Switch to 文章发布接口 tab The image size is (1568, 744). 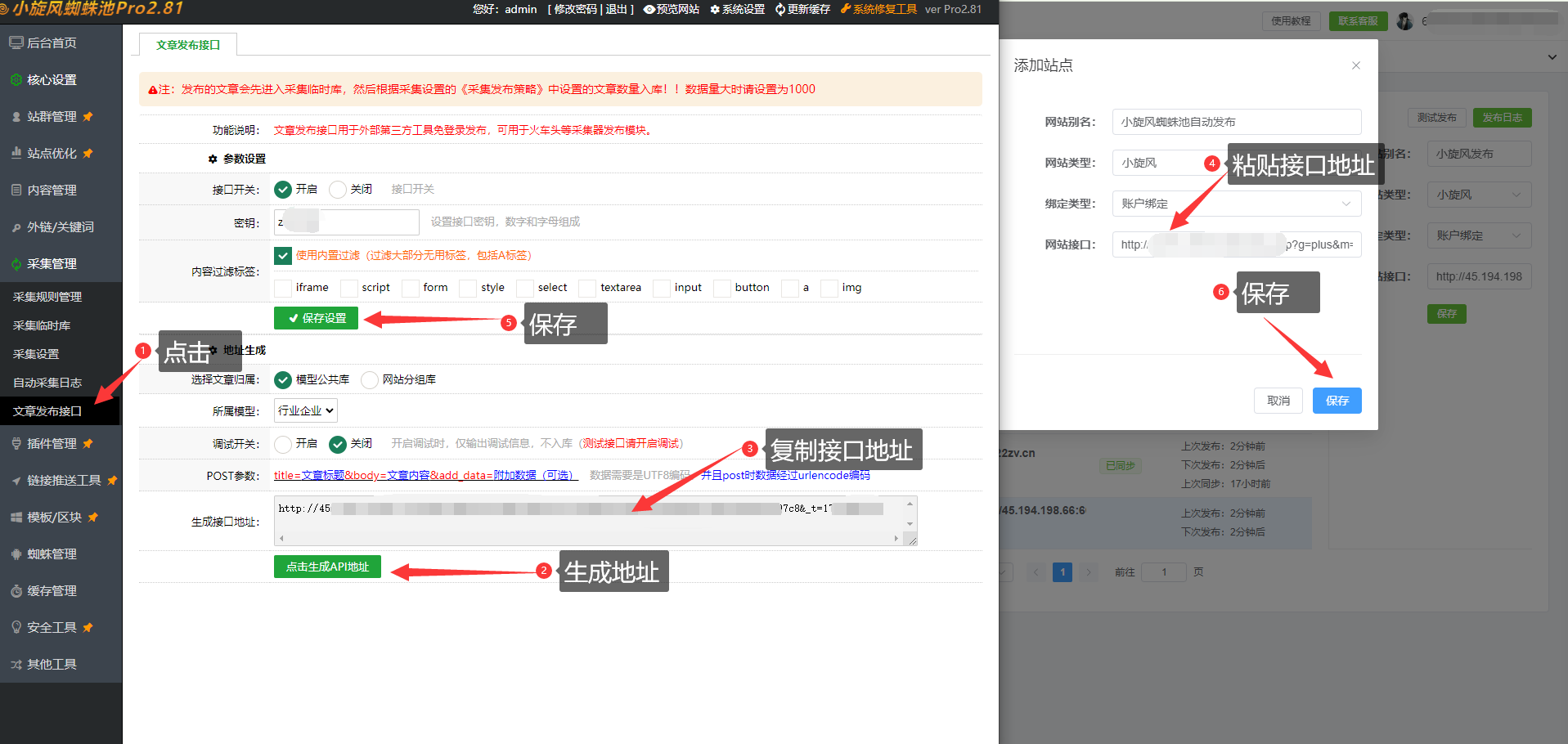coord(188,45)
